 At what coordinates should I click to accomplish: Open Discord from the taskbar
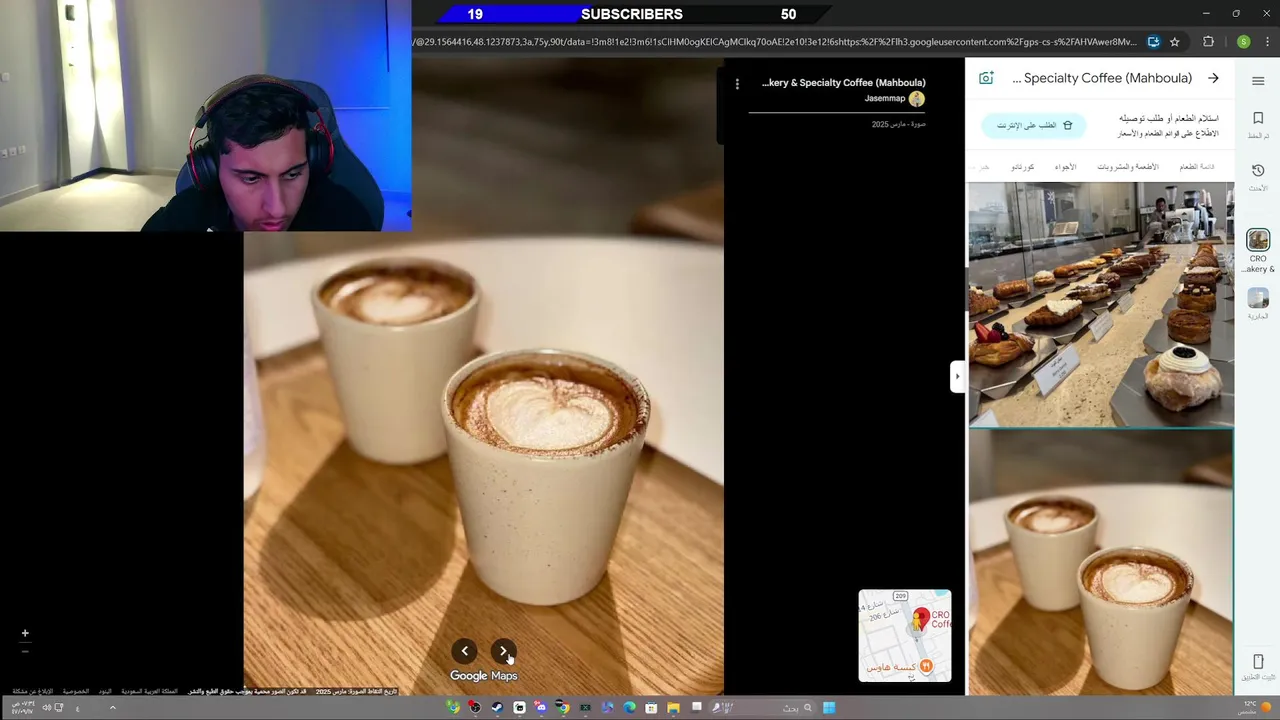(541, 708)
